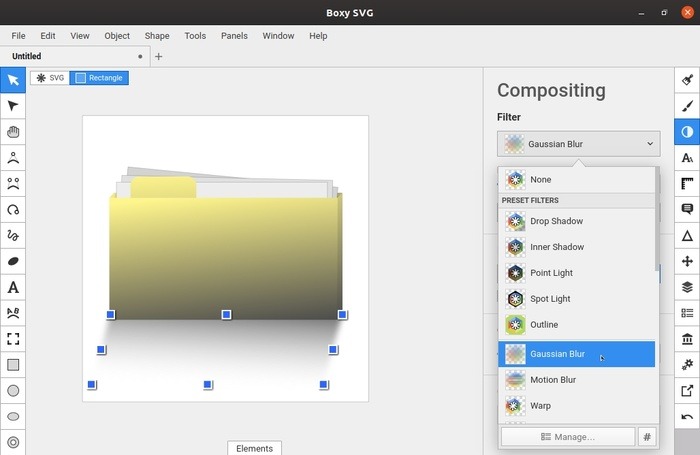Open the Defs list panel
The width and height of the screenshot is (700, 455).
(687, 313)
